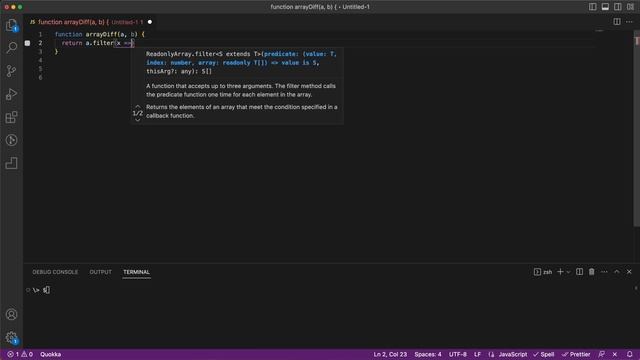Click the editor type icon beside JavaScript
This screenshot has height=360, width=640.
click(491, 354)
